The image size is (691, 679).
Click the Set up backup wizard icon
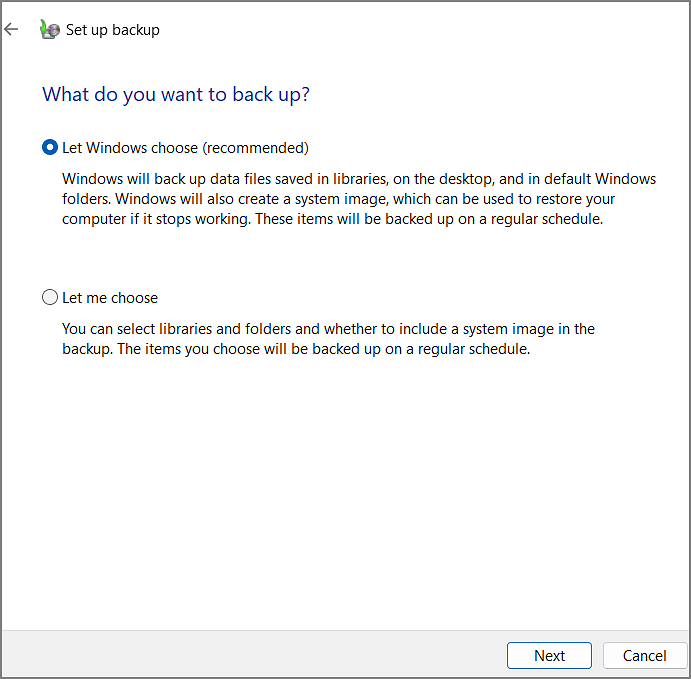[x=49, y=30]
